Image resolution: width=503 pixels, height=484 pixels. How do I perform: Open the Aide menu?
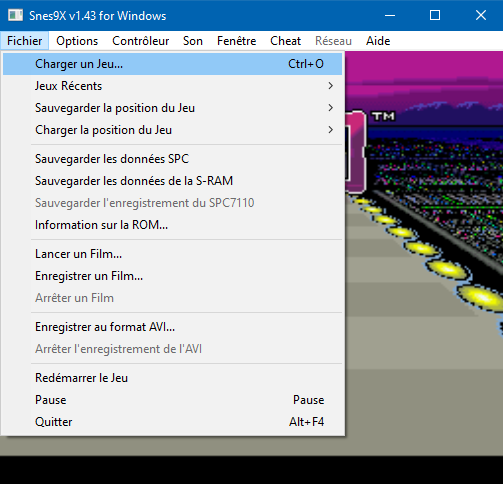point(378,41)
